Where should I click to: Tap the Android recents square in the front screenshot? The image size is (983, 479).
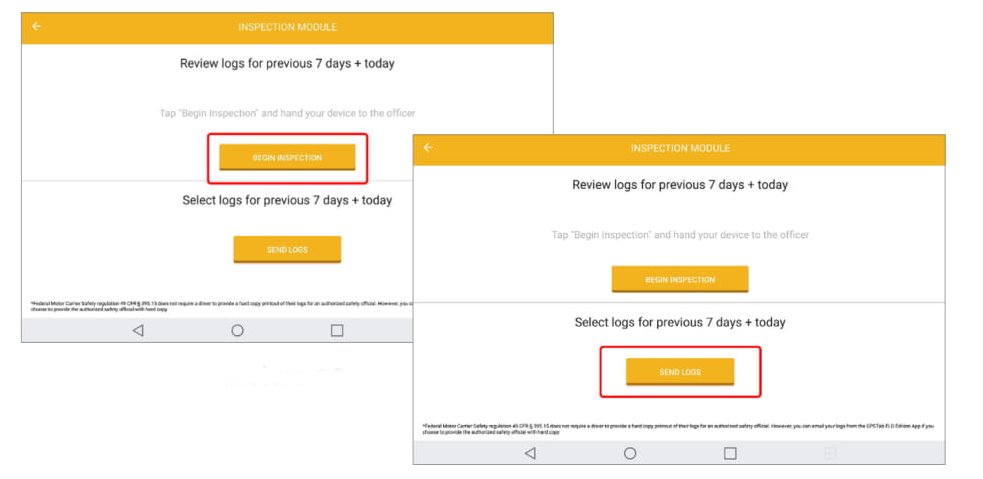(730, 453)
